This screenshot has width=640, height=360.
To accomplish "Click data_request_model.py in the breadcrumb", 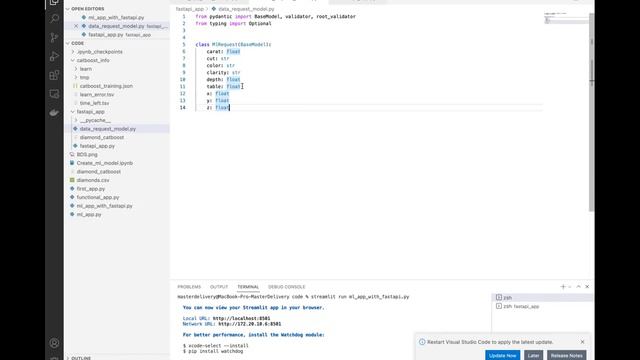I will click(246, 9).
